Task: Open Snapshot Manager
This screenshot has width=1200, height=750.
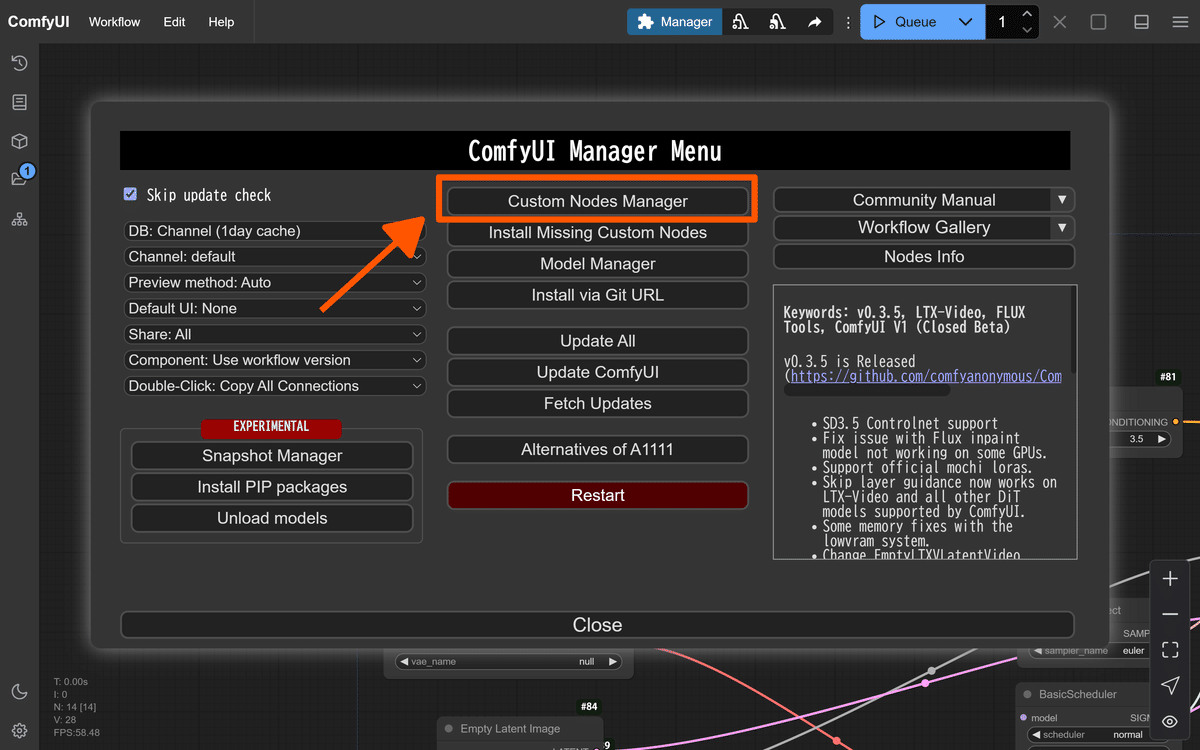Action: 272,456
